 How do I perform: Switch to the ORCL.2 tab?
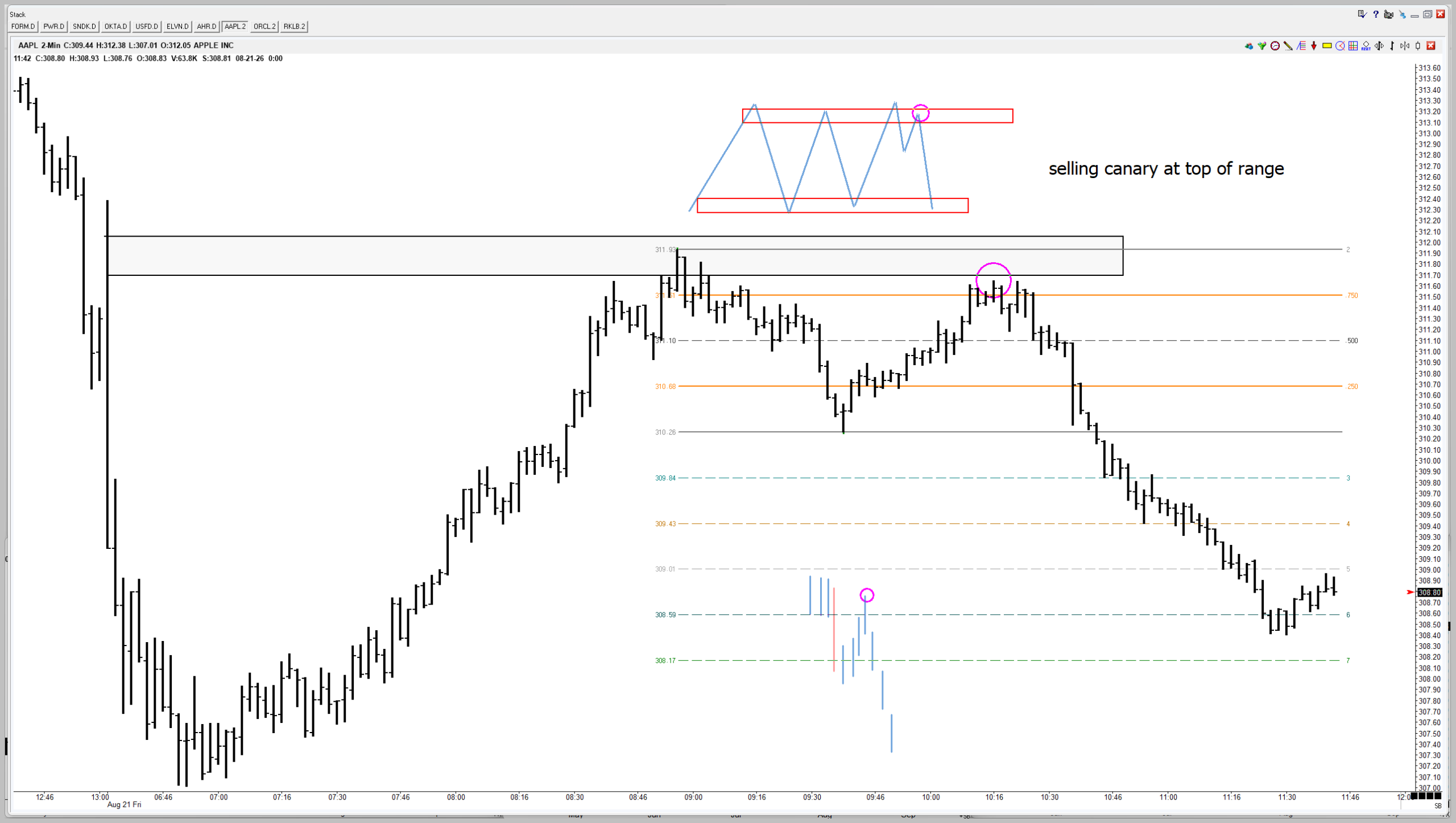pyautogui.click(x=264, y=27)
